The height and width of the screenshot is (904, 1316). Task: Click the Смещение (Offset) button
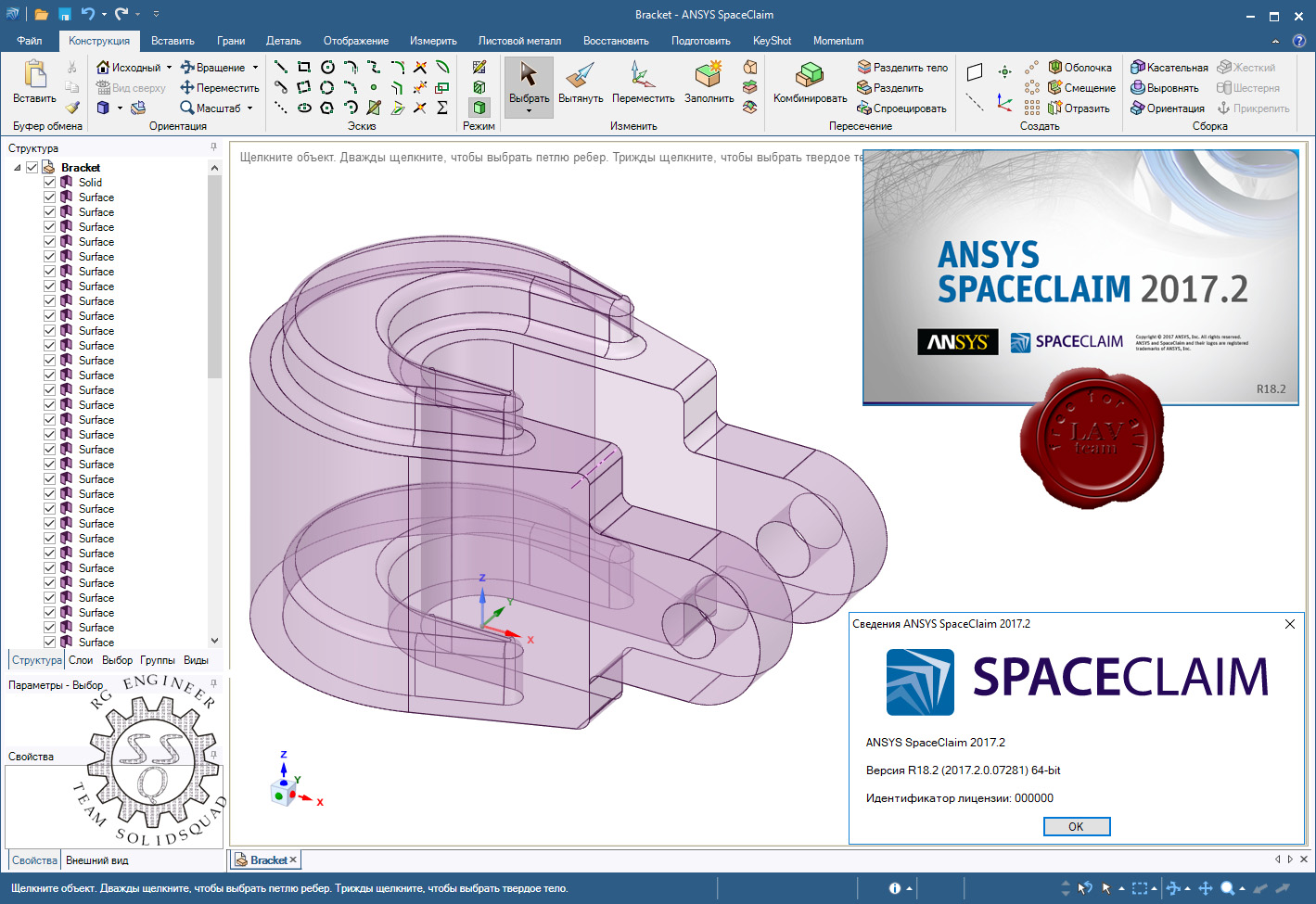tap(1081, 87)
